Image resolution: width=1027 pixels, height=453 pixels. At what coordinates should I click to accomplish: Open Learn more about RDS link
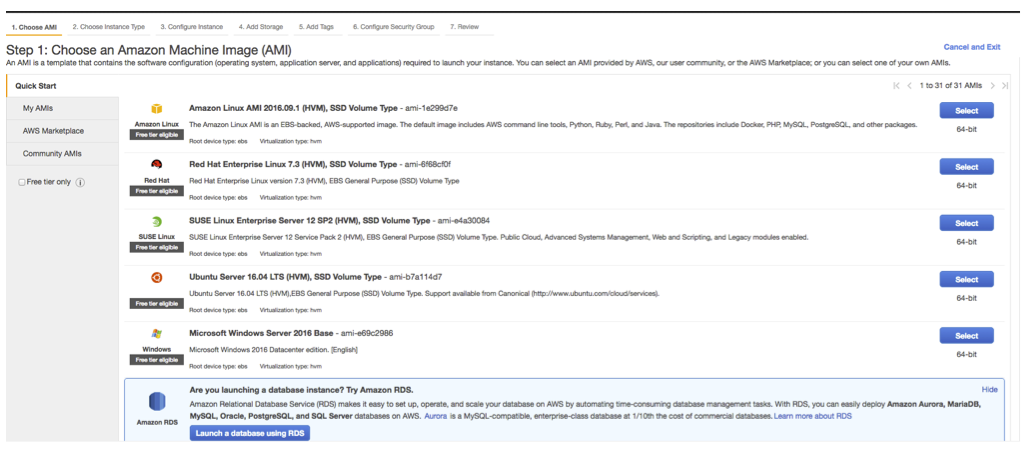[x=813, y=416]
